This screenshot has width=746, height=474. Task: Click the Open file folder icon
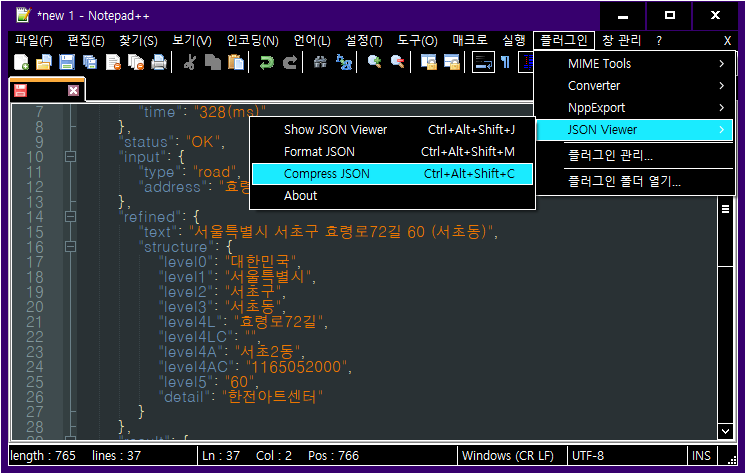44,62
